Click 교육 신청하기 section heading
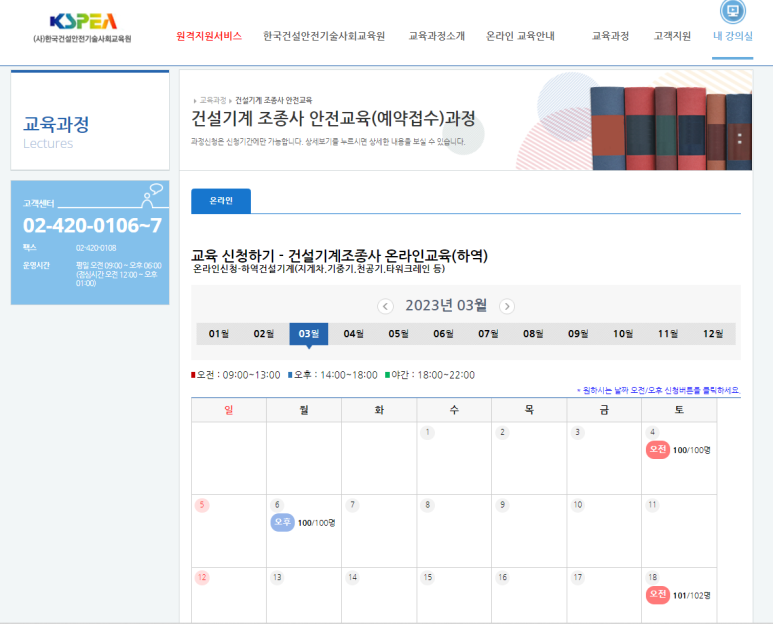773x624 pixels. [339, 256]
